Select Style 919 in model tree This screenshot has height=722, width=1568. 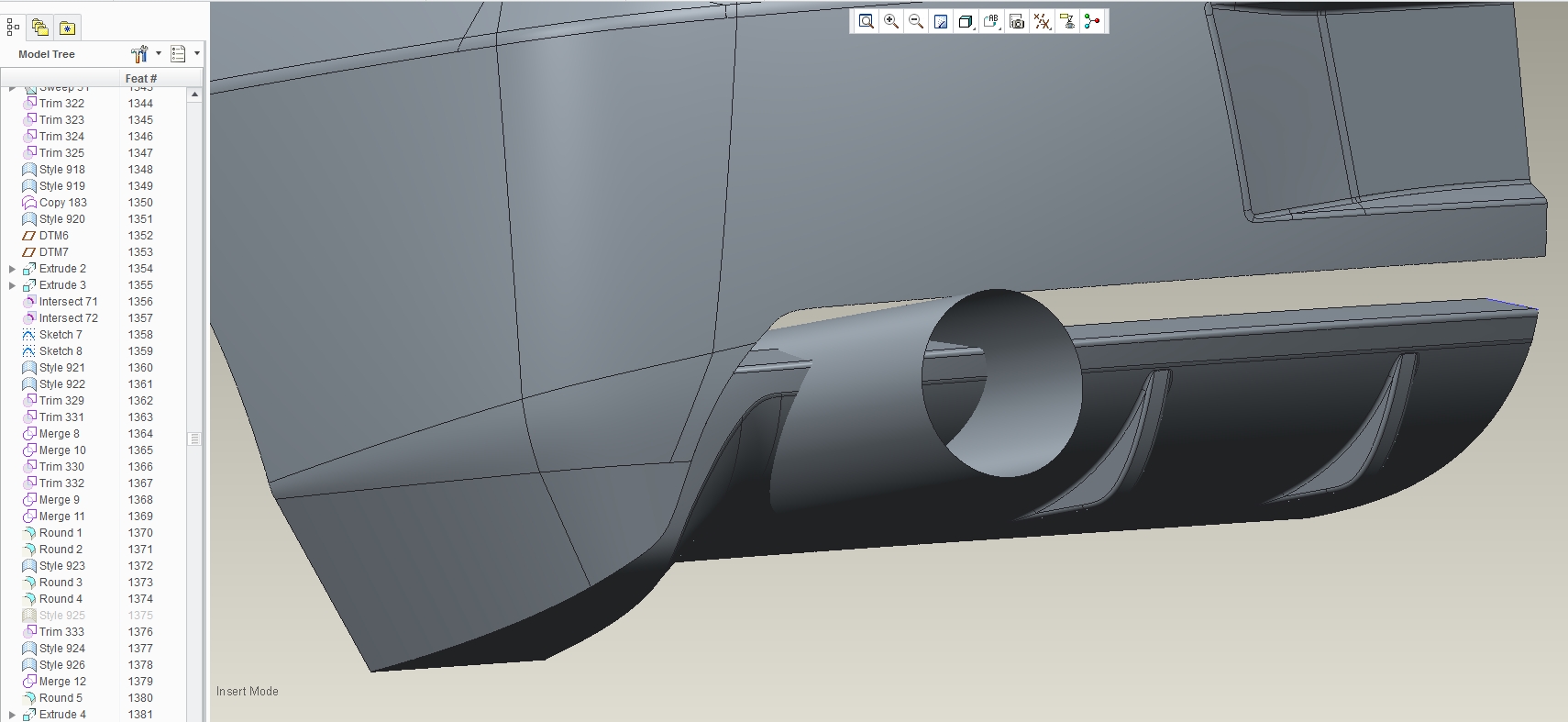(62, 186)
